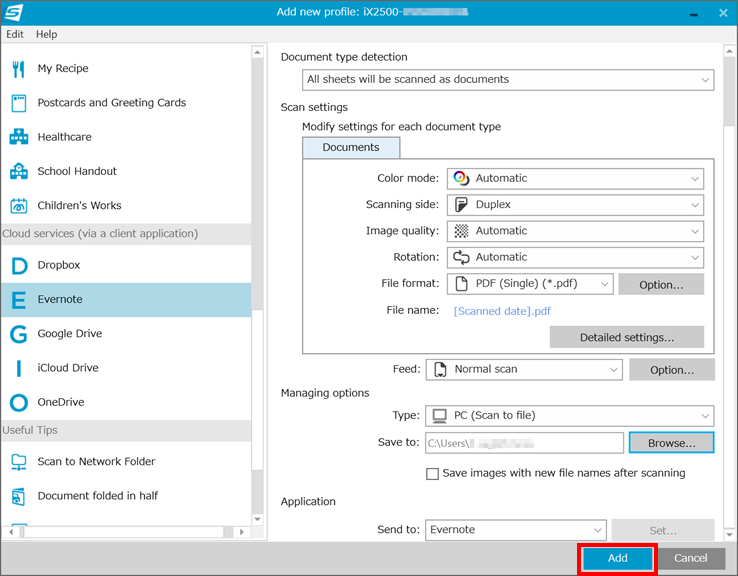Open the Scanning side dropdown
Image resolution: width=738 pixels, height=576 pixels.
(x=575, y=205)
